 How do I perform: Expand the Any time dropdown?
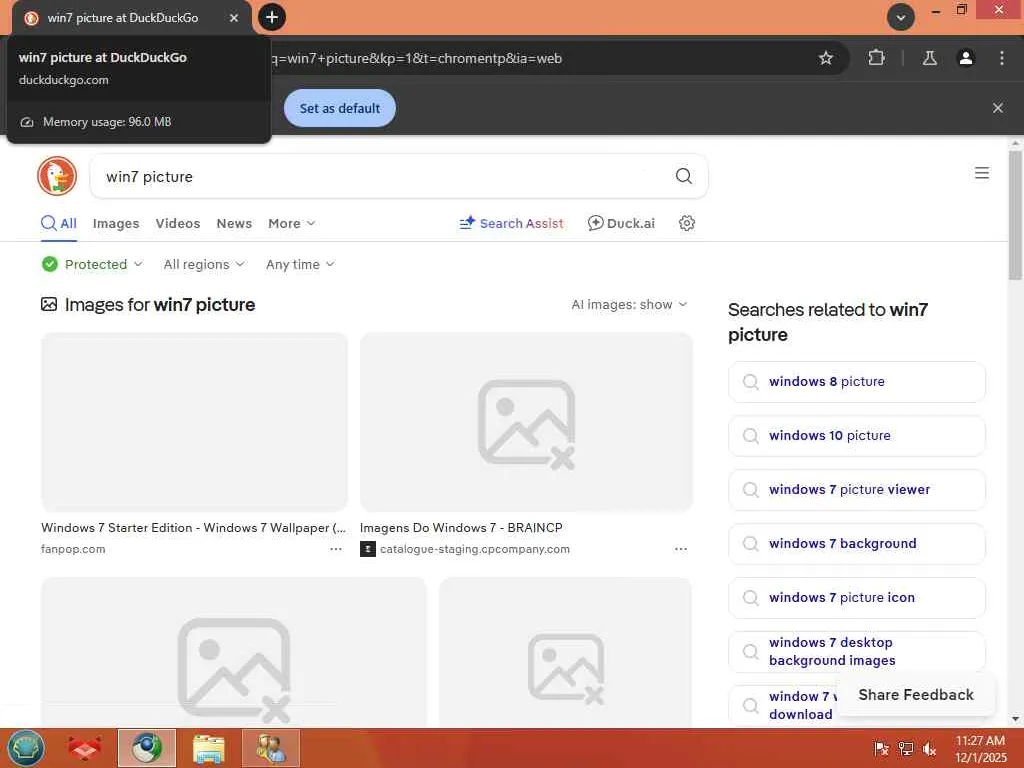point(300,264)
